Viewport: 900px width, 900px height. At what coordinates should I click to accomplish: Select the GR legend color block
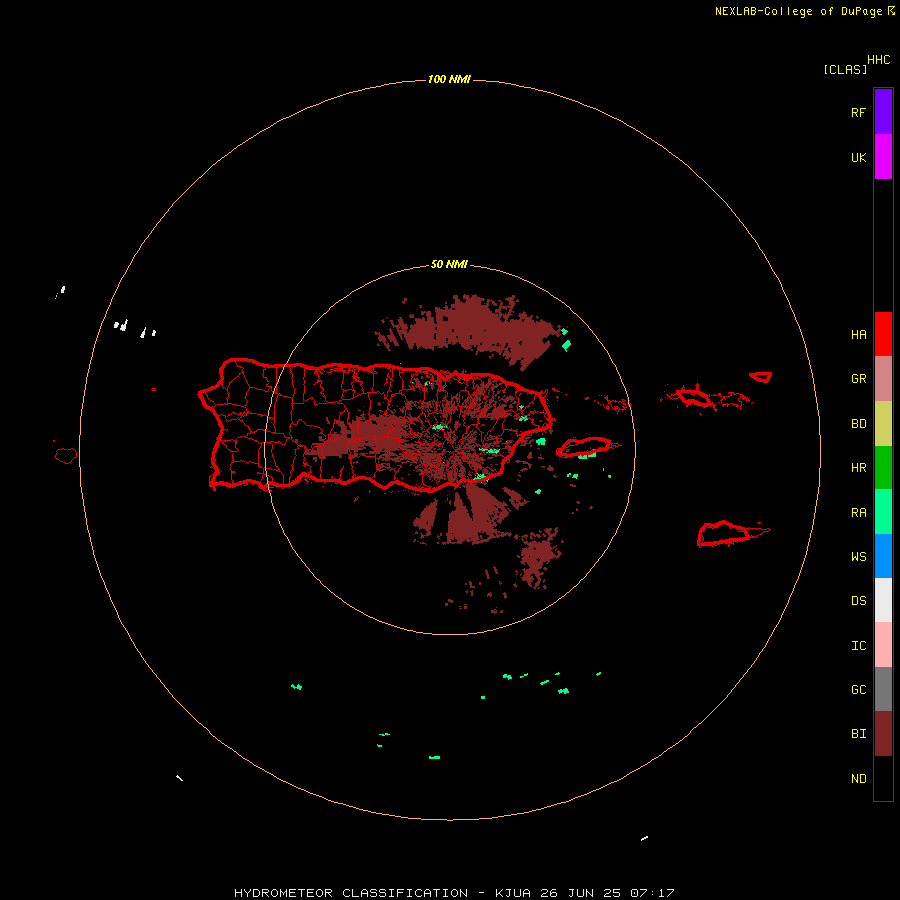click(x=883, y=379)
